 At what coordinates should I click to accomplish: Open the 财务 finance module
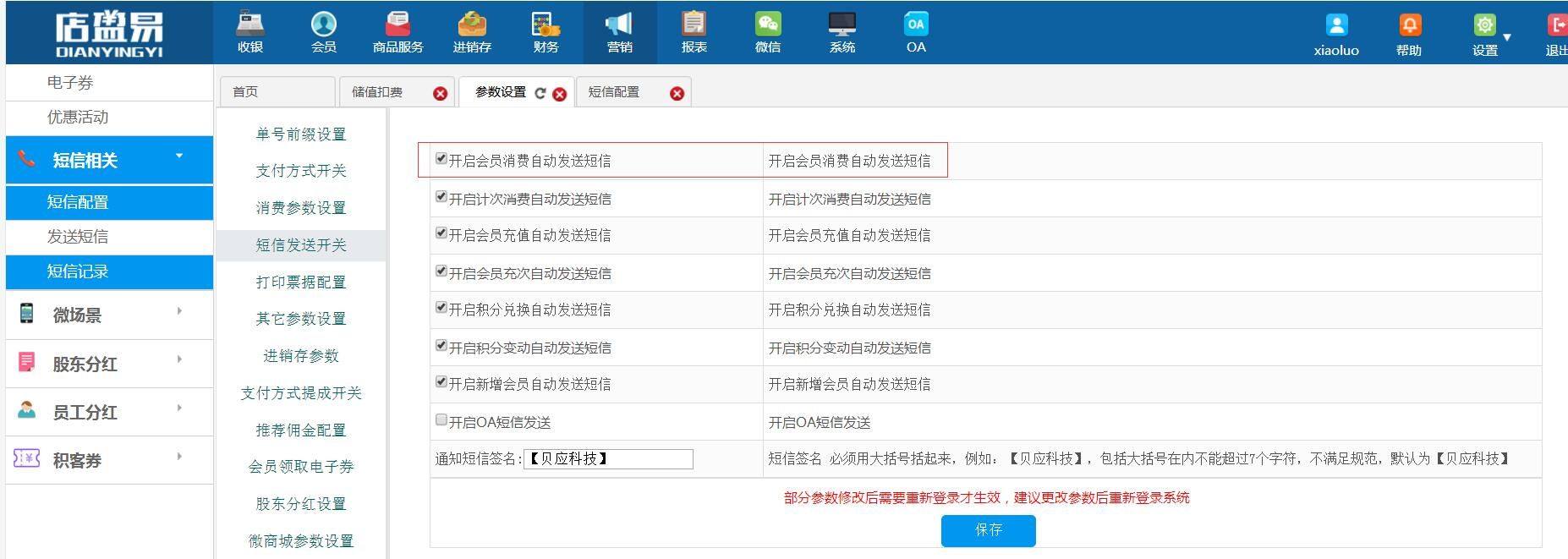546,32
